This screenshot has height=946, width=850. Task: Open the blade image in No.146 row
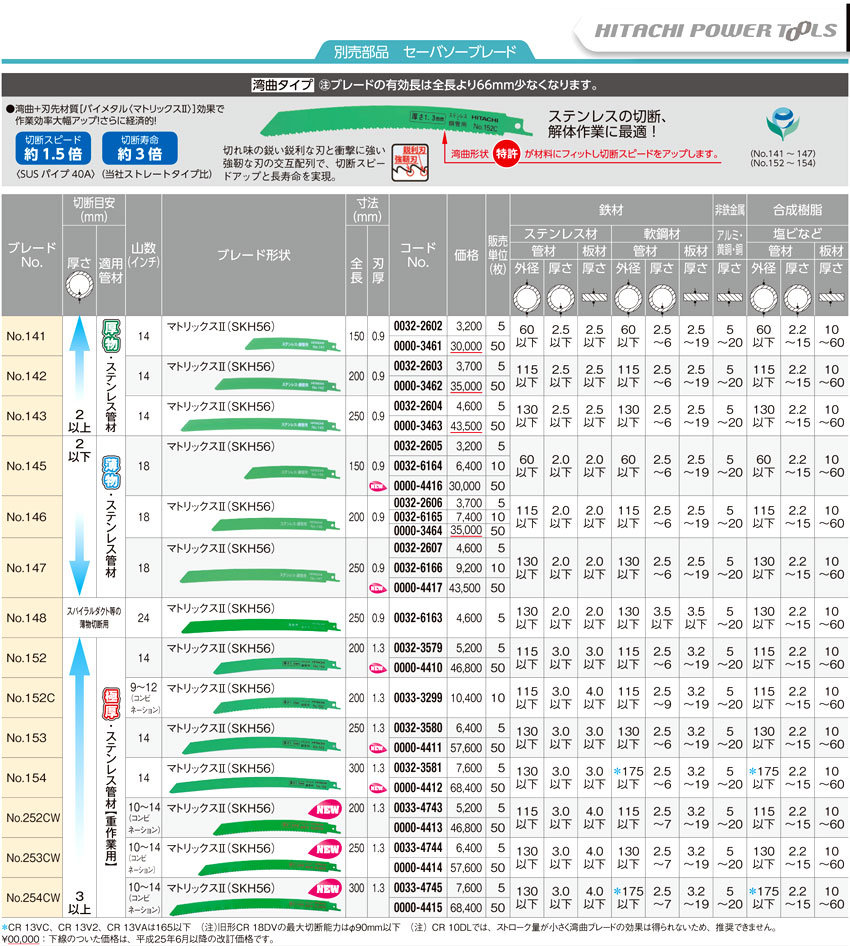coord(276,523)
